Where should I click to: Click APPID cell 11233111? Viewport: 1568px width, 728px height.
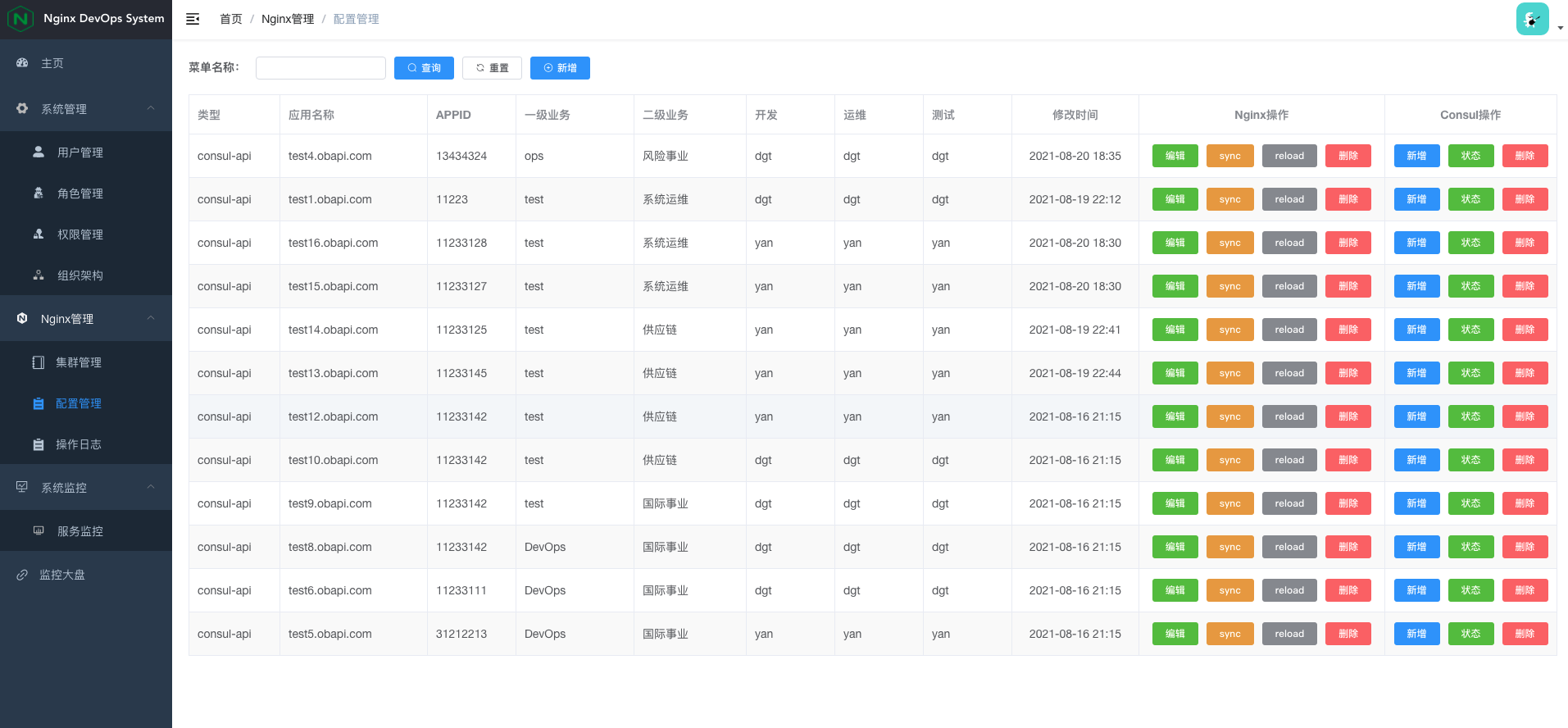pyautogui.click(x=461, y=590)
